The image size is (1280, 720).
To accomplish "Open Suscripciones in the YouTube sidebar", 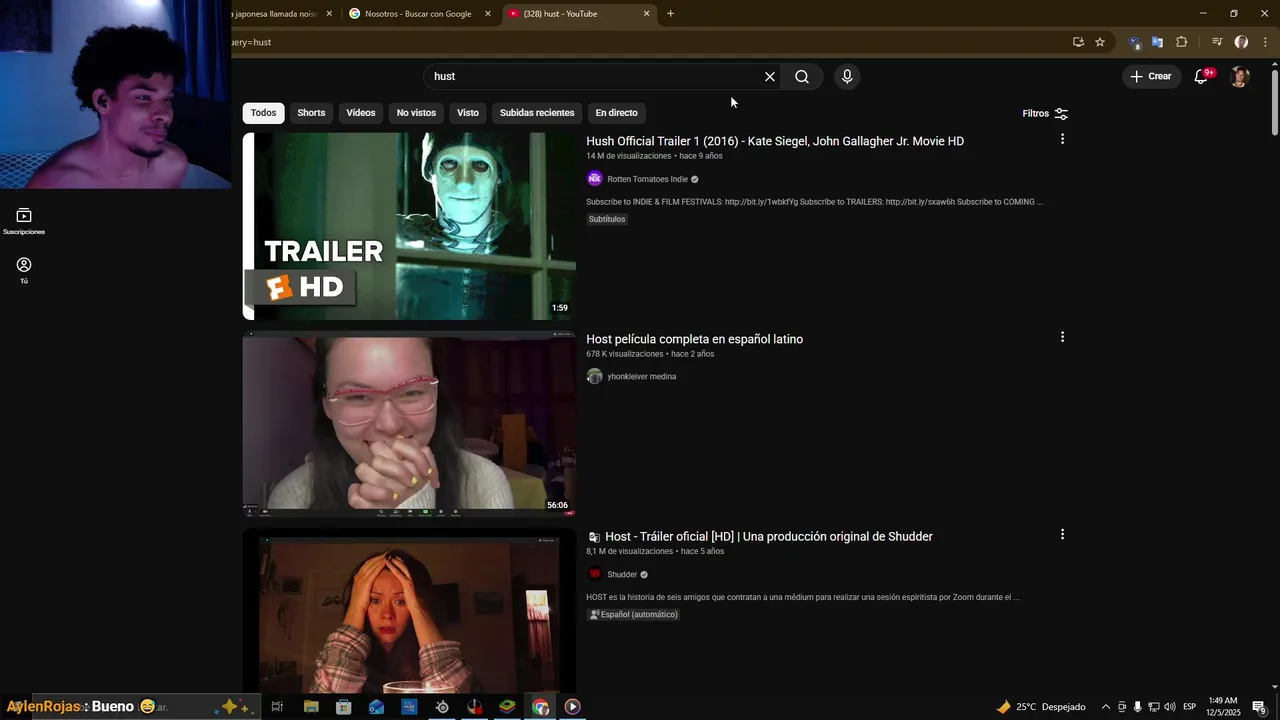I will pos(24,221).
